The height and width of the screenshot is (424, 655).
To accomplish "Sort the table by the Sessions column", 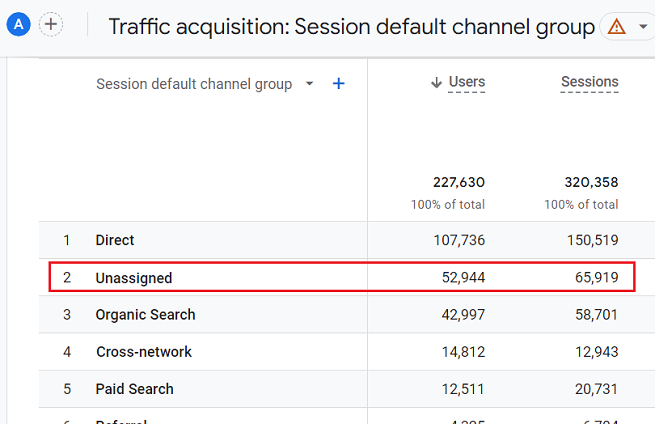I will tap(589, 82).
